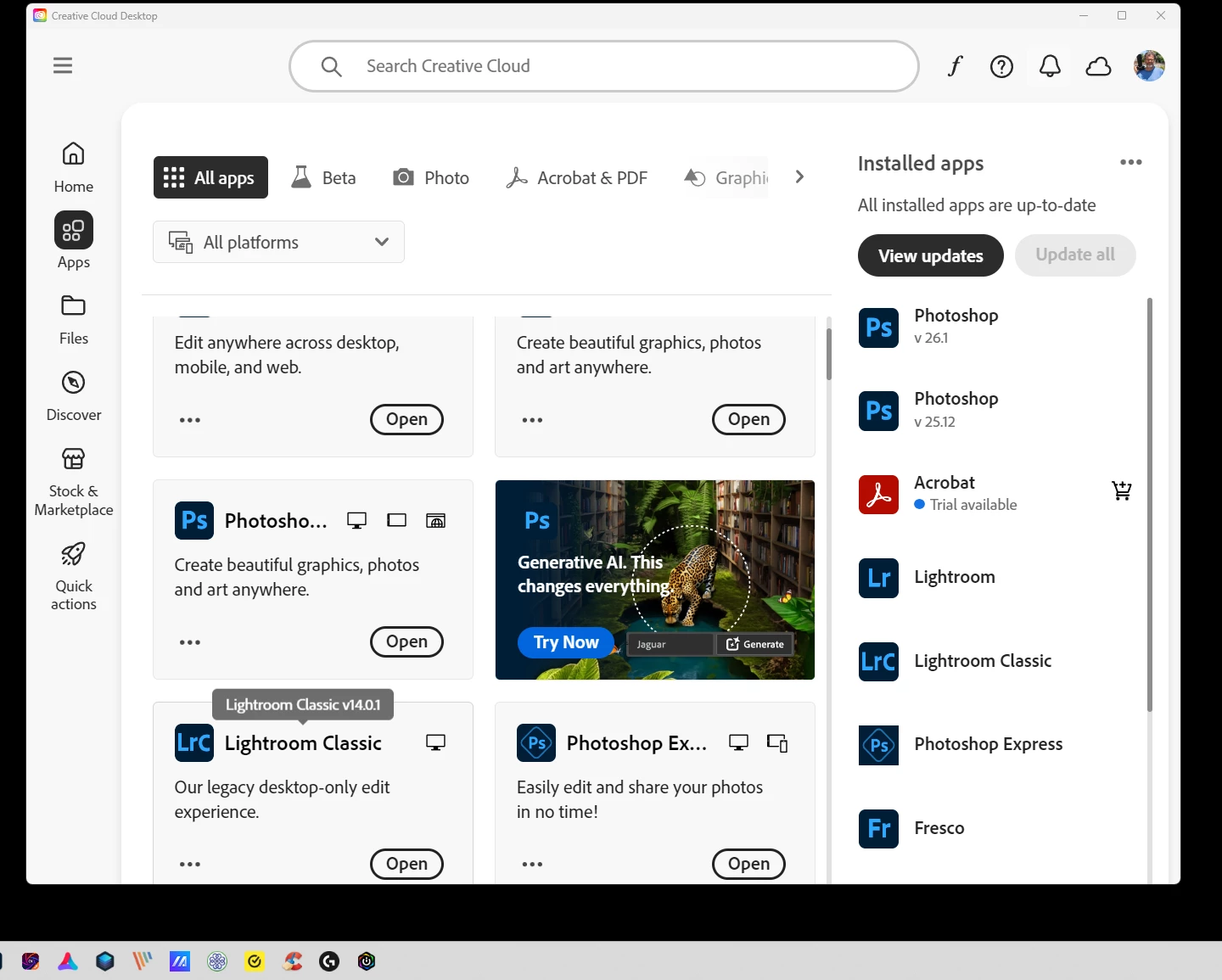Go to Home in the sidebar

74,167
